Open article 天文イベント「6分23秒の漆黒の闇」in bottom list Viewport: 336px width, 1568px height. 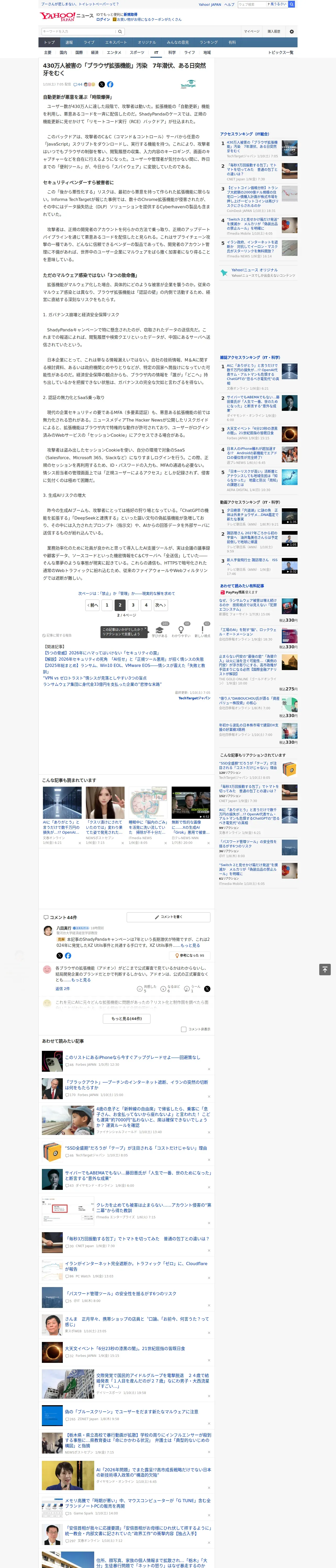125,1348
